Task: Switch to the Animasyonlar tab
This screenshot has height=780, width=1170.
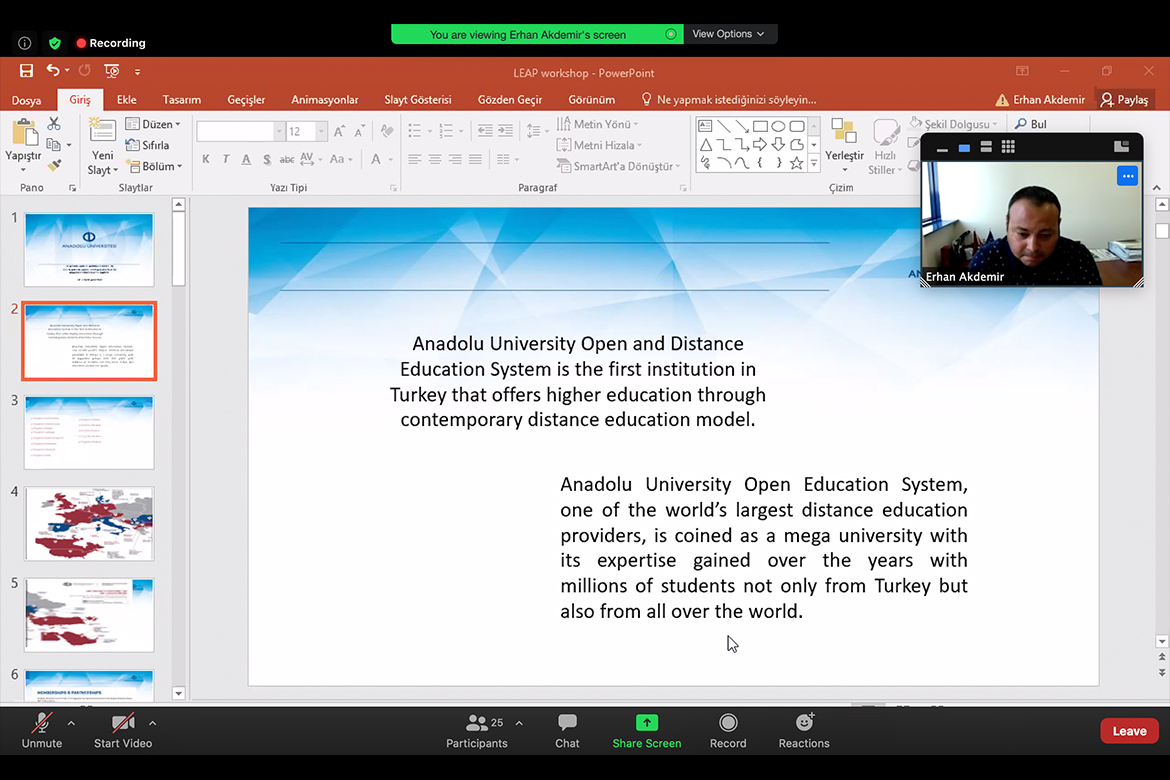Action: 324,100
